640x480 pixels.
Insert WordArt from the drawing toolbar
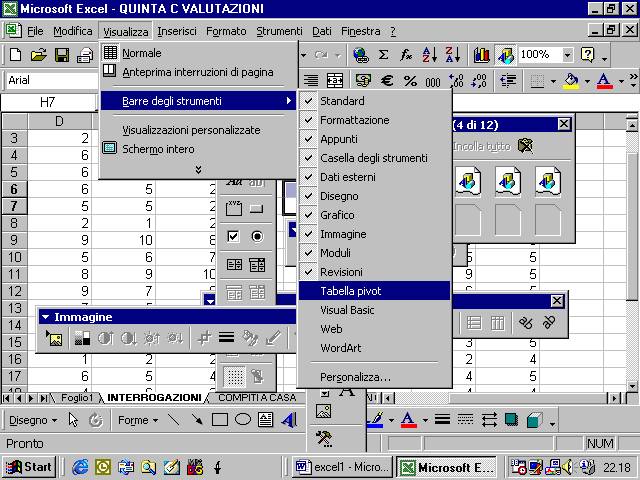(289, 420)
